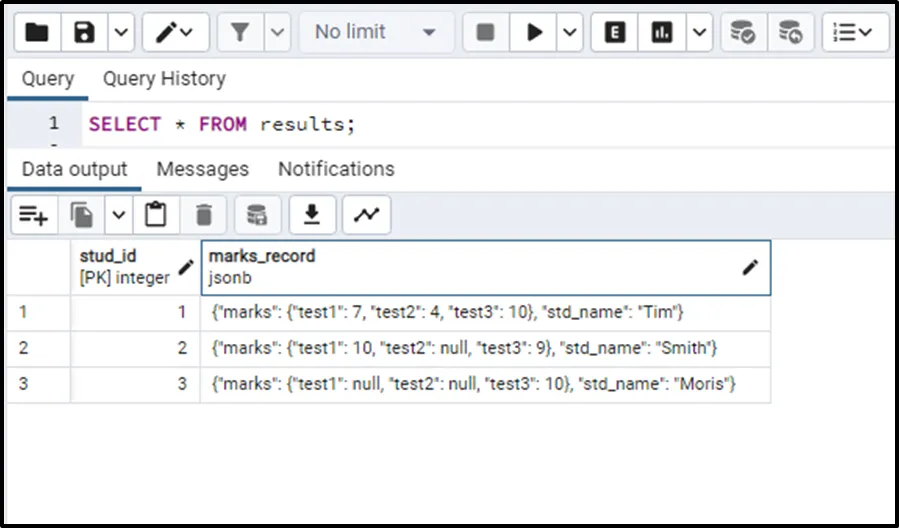
Task: Switch to the Notifications tab
Action: [x=336, y=169]
